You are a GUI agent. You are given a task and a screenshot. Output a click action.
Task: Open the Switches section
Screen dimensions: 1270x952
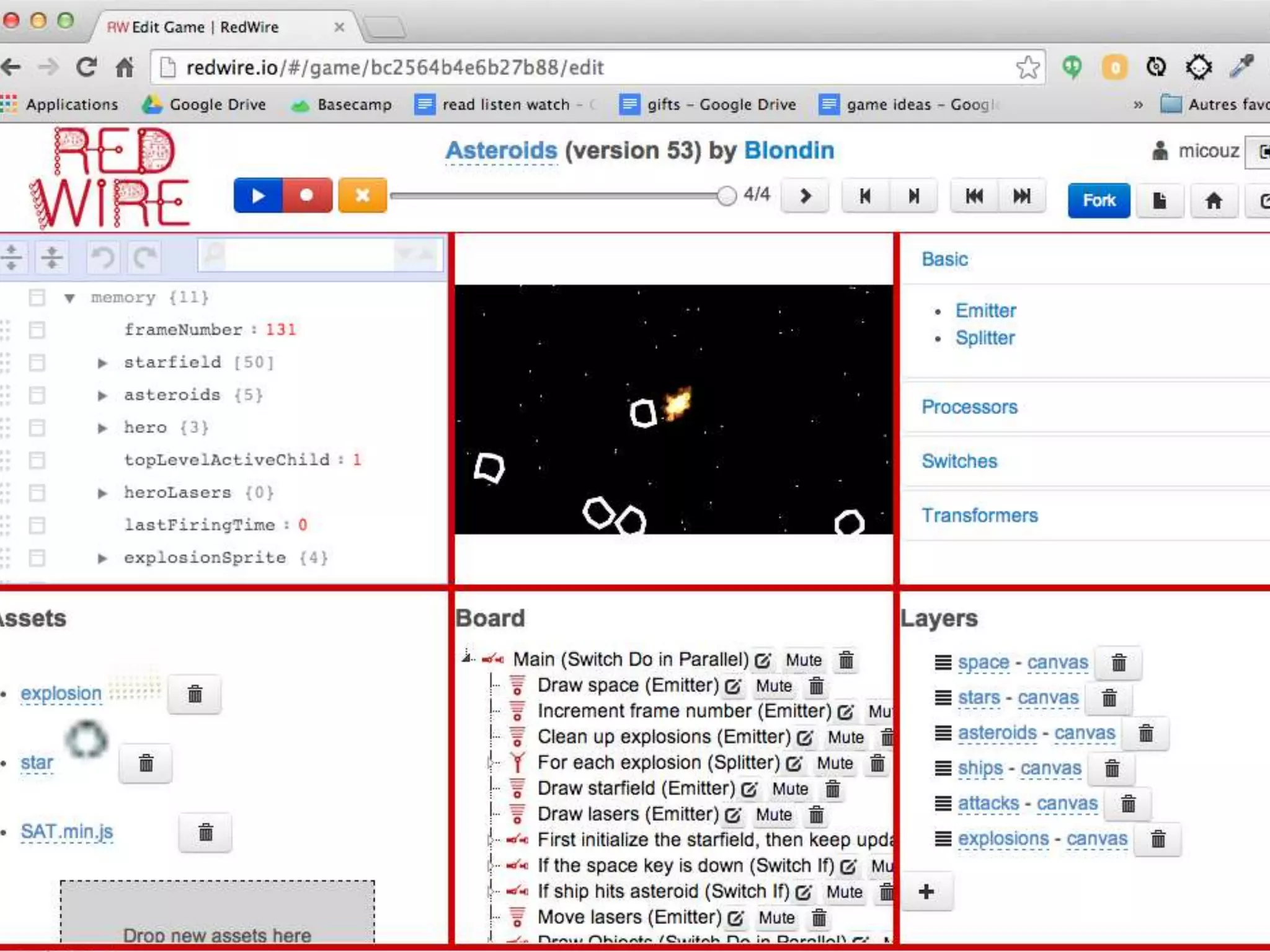point(959,461)
